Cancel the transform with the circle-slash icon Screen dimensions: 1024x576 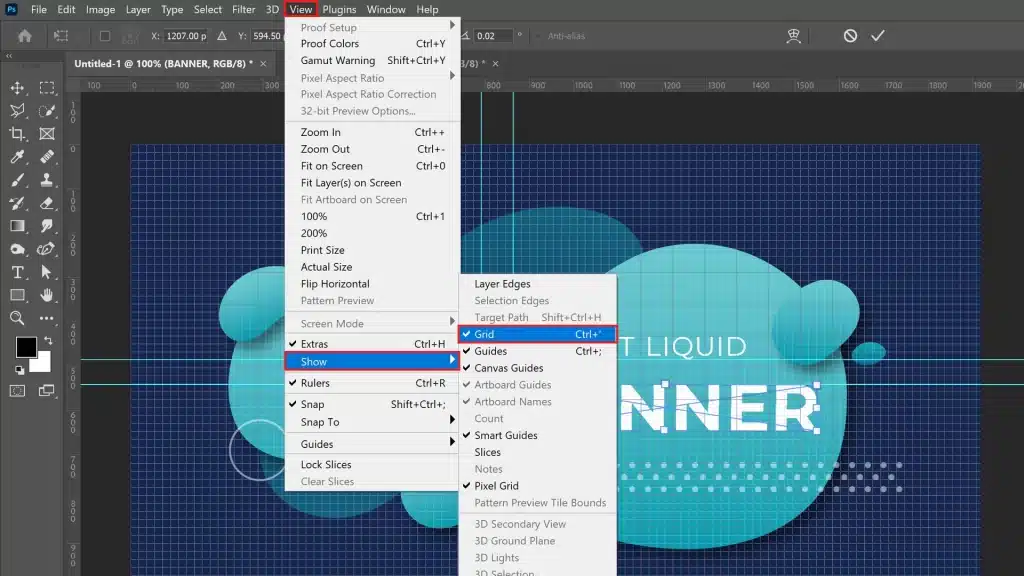(x=850, y=36)
